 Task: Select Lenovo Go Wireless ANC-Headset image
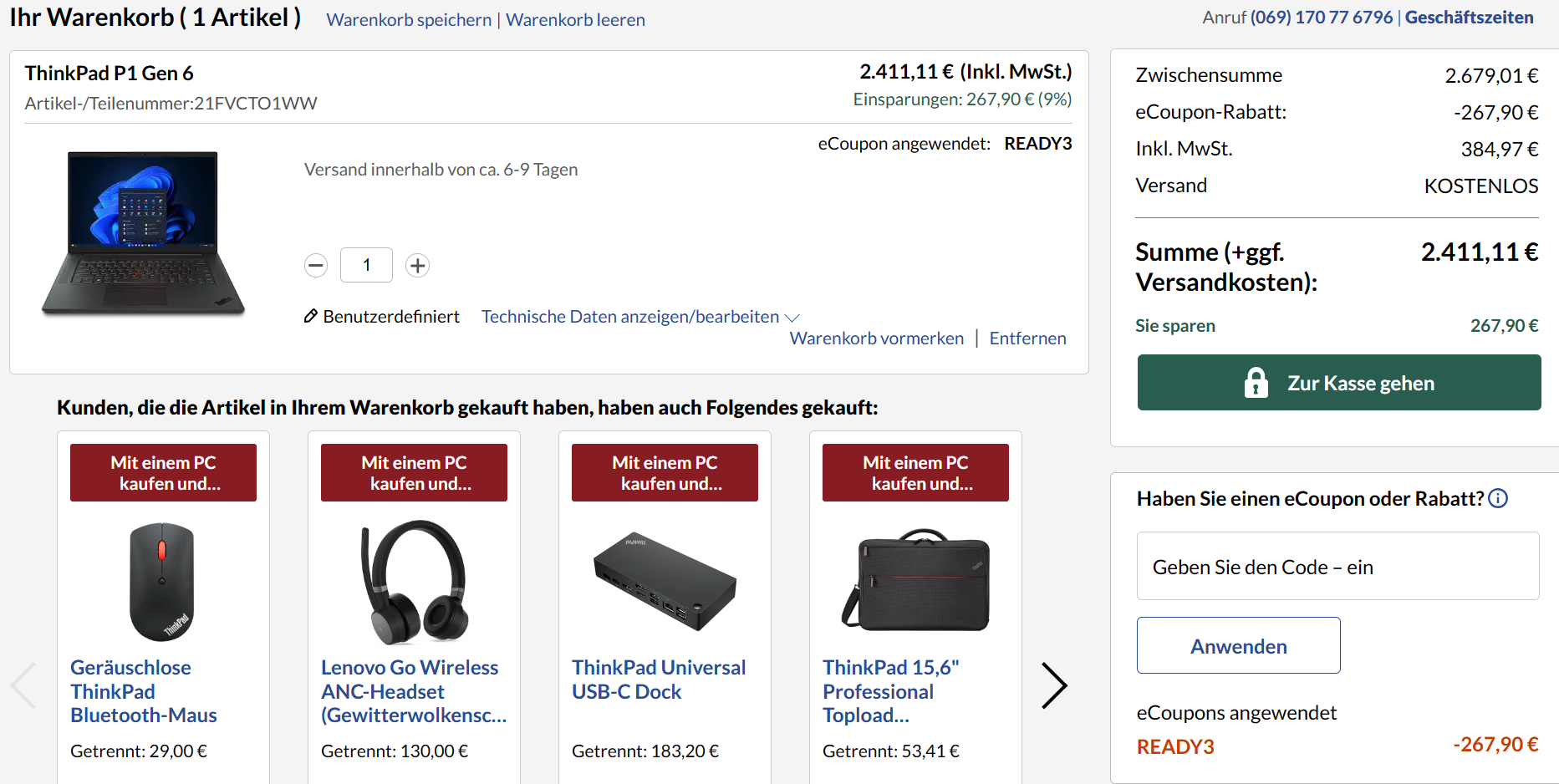coord(414,582)
